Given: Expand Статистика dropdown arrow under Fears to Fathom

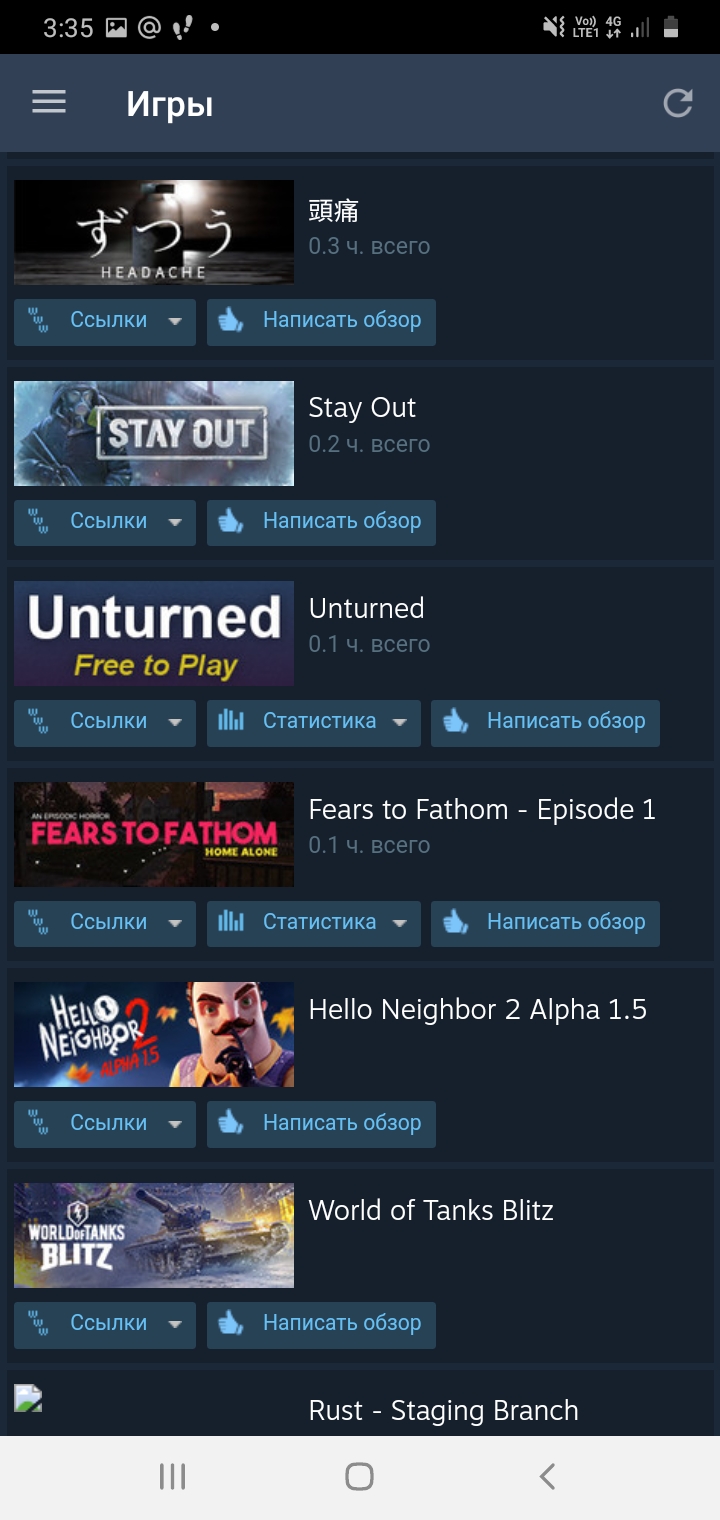Looking at the screenshot, I should pyautogui.click(x=400, y=923).
